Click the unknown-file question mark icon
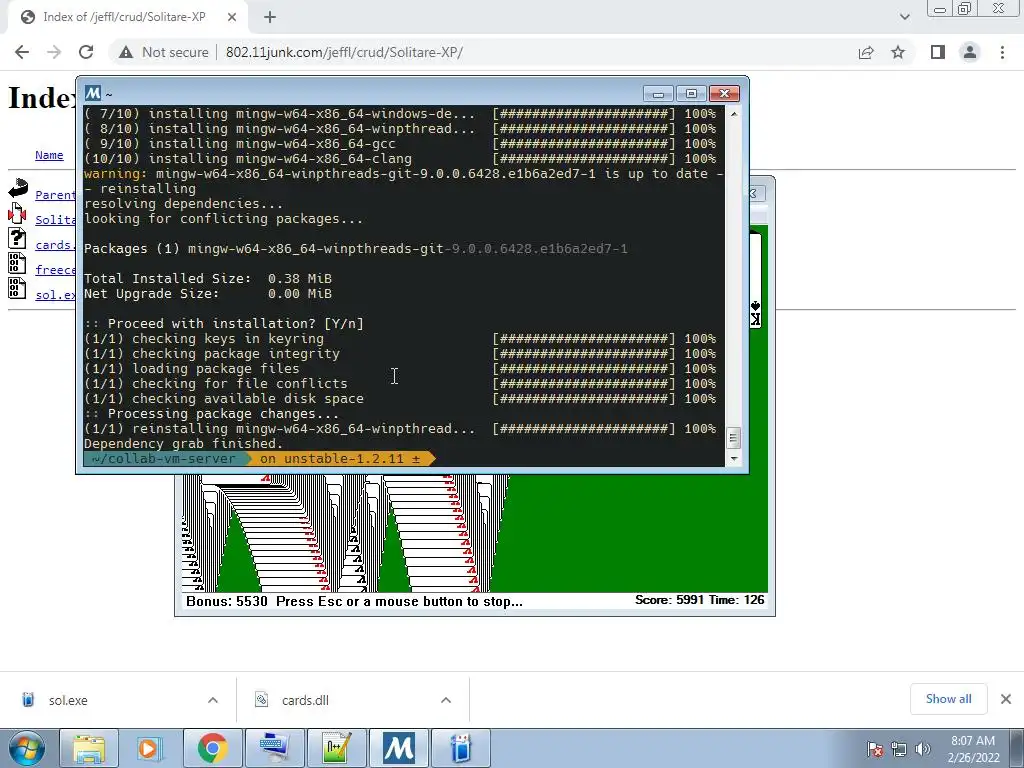The image size is (1024, 768). click(18, 238)
